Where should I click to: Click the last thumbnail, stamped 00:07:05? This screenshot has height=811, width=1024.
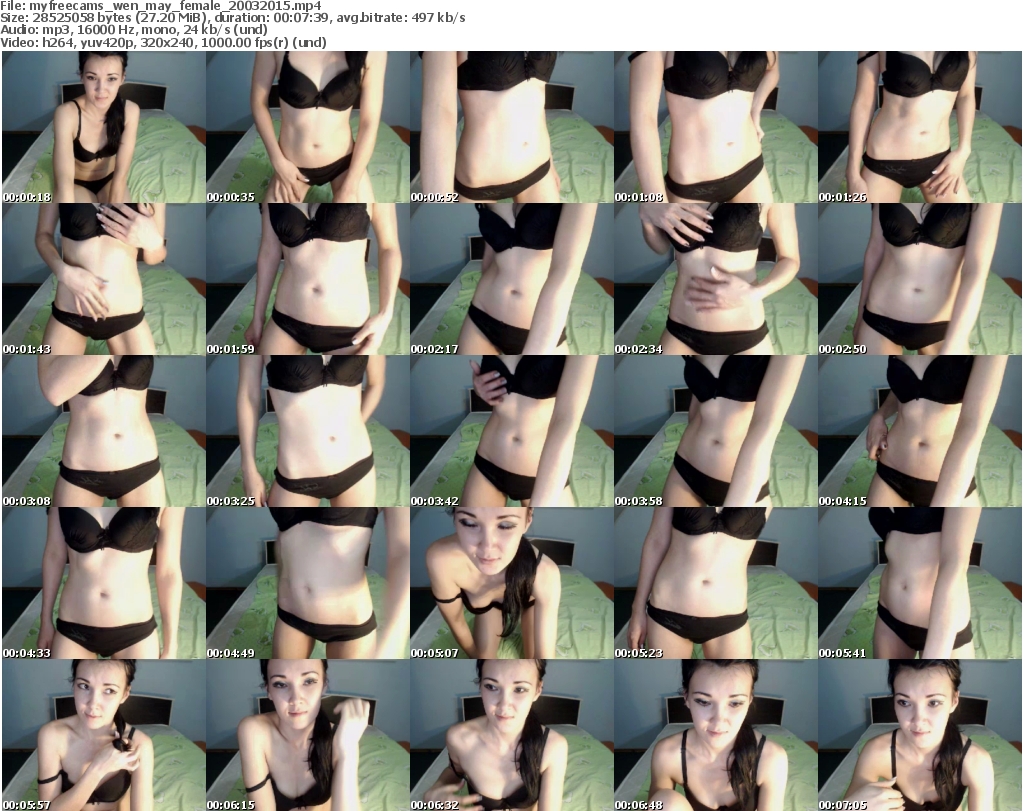pos(920,735)
